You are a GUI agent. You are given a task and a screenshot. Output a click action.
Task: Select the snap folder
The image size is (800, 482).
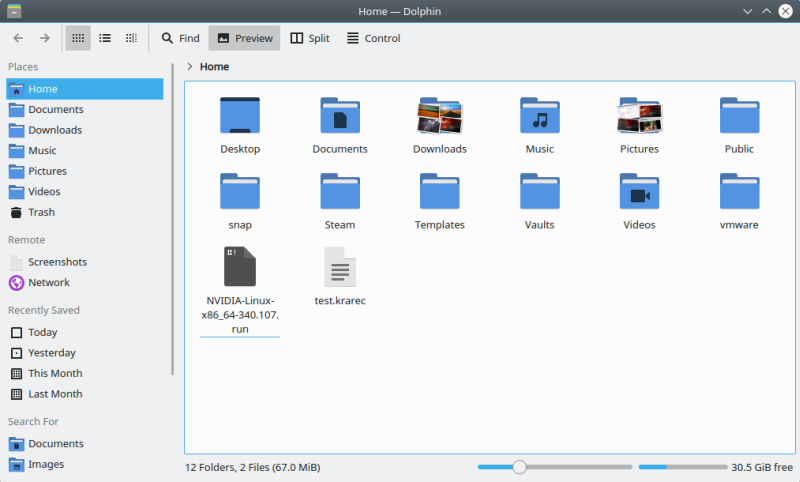tap(240, 191)
